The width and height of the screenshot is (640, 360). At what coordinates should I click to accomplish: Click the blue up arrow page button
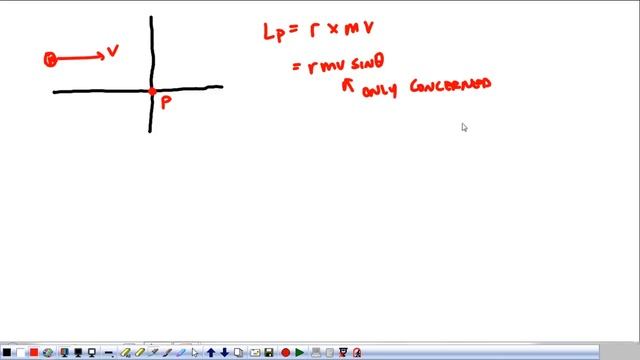(211, 352)
